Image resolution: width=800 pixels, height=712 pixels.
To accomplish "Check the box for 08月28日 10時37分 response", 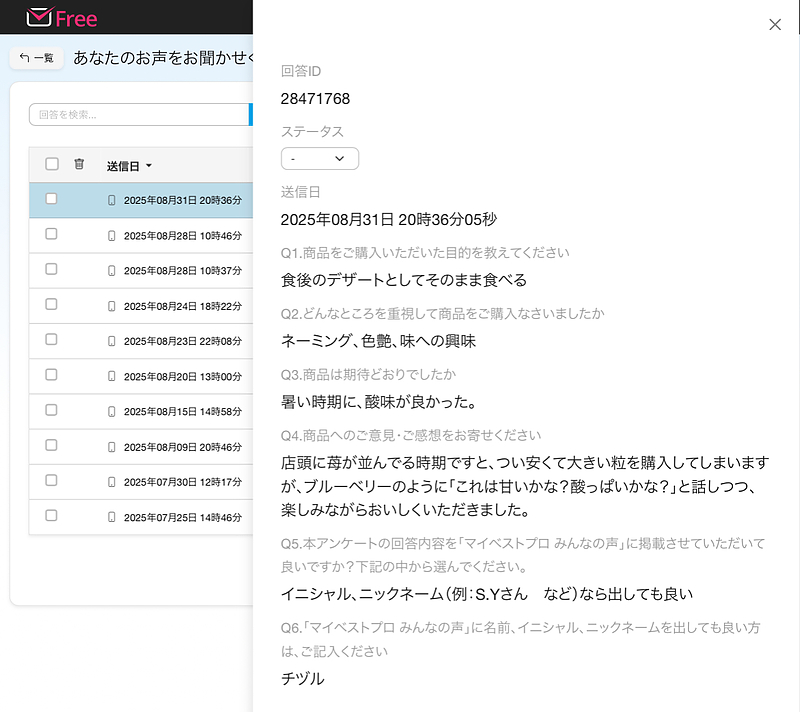I will coord(52,270).
